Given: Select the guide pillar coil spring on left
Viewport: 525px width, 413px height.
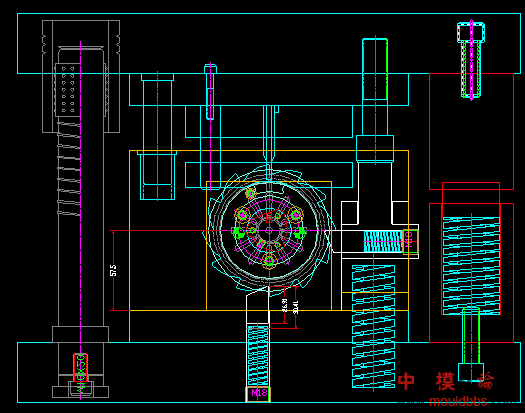Looking at the screenshot, I should (69, 168).
